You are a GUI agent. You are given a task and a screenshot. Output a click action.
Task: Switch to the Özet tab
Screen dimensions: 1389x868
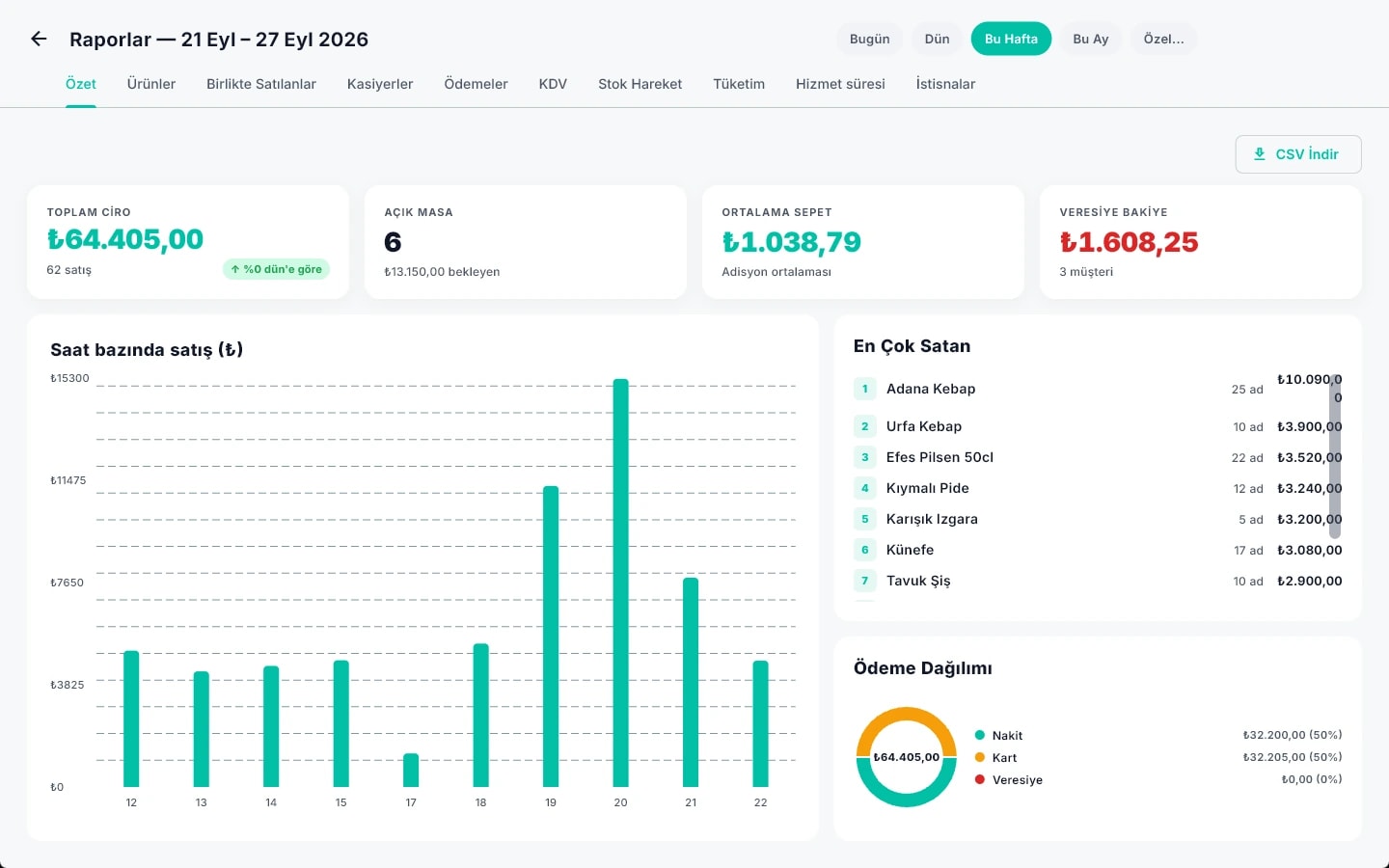(81, 84)
